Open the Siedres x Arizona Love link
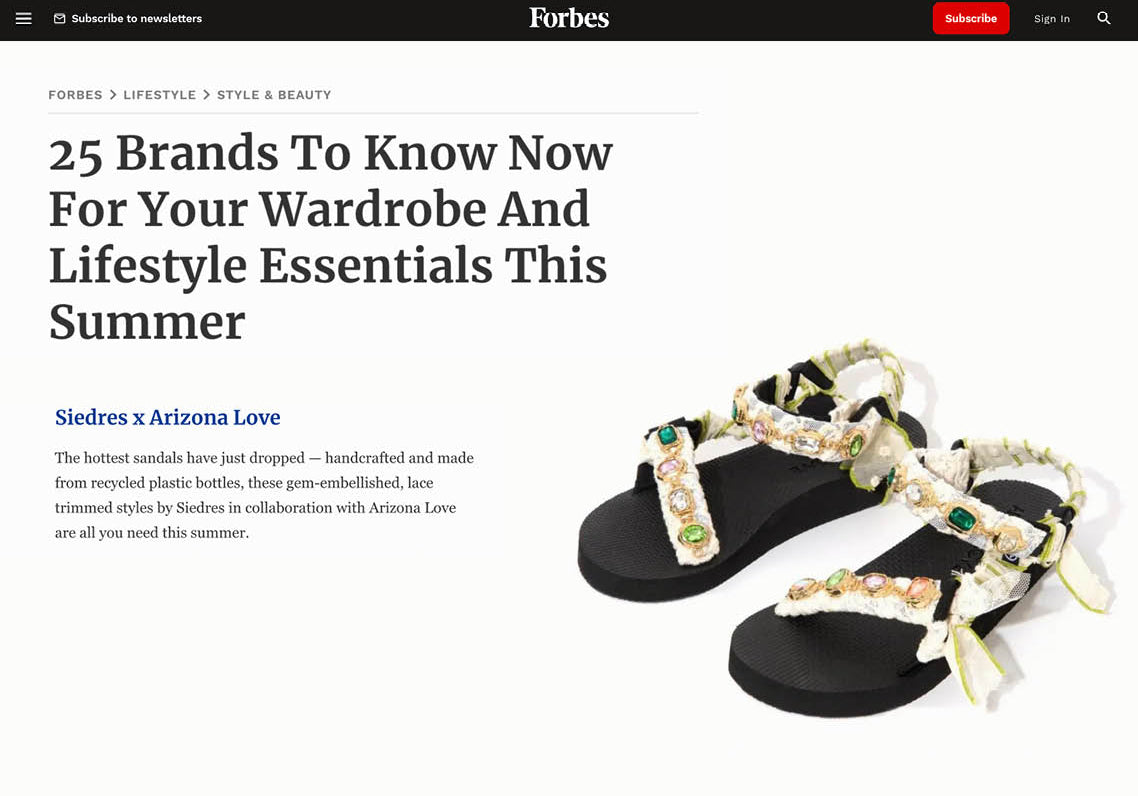 pos(168,417)
